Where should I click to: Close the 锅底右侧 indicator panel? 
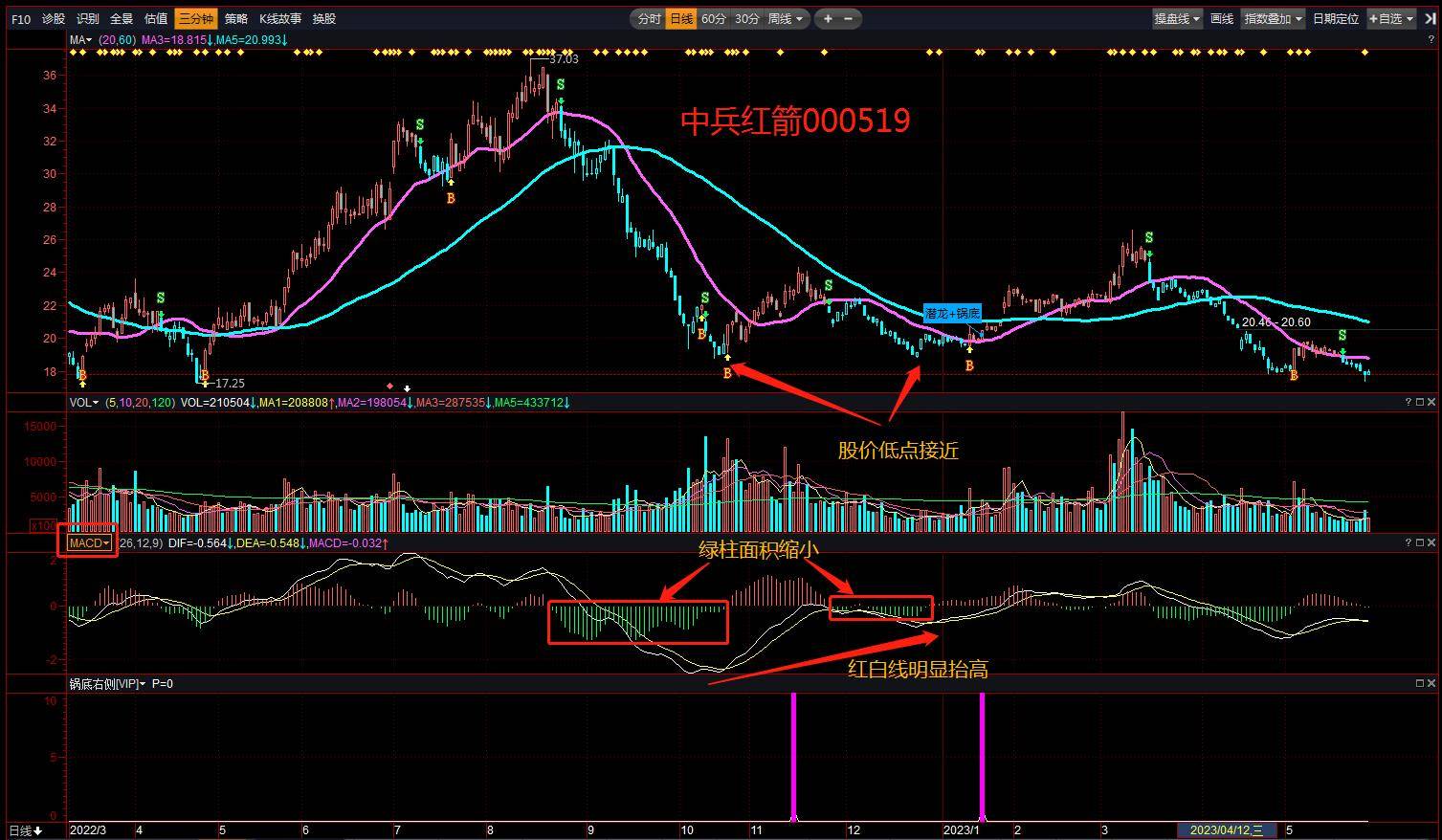pyautogui.click(x=1431, y=684)
